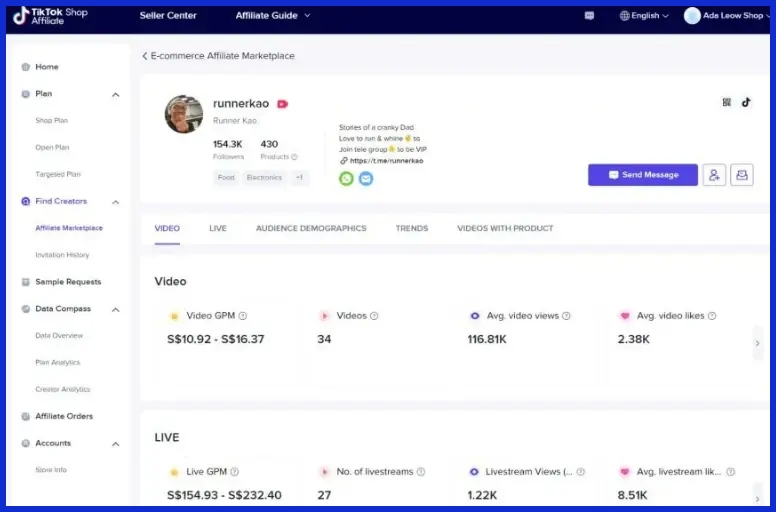Go to Shop Plan in sidebar
This screenshot has height=512, width=776.
point(51,121)
